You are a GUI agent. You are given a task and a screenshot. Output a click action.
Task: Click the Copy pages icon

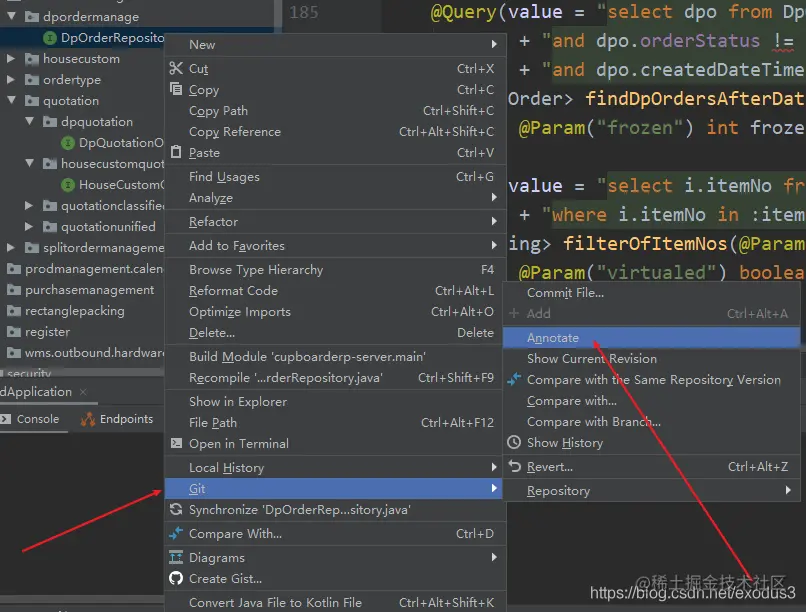pos(176,89)
